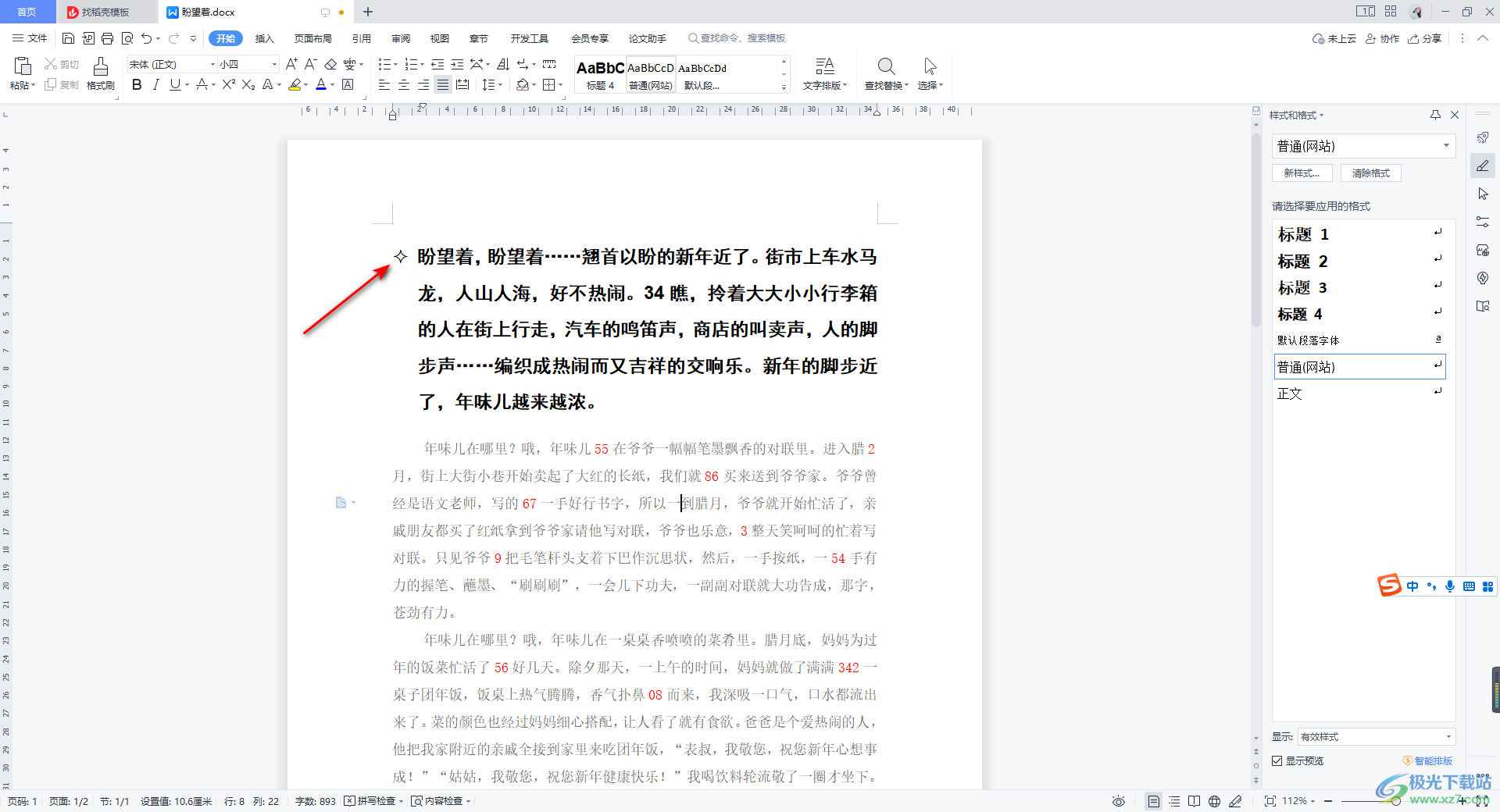Expand line spacing options dropdown
Screen dimensions: 1500x812
coord(500,84)
